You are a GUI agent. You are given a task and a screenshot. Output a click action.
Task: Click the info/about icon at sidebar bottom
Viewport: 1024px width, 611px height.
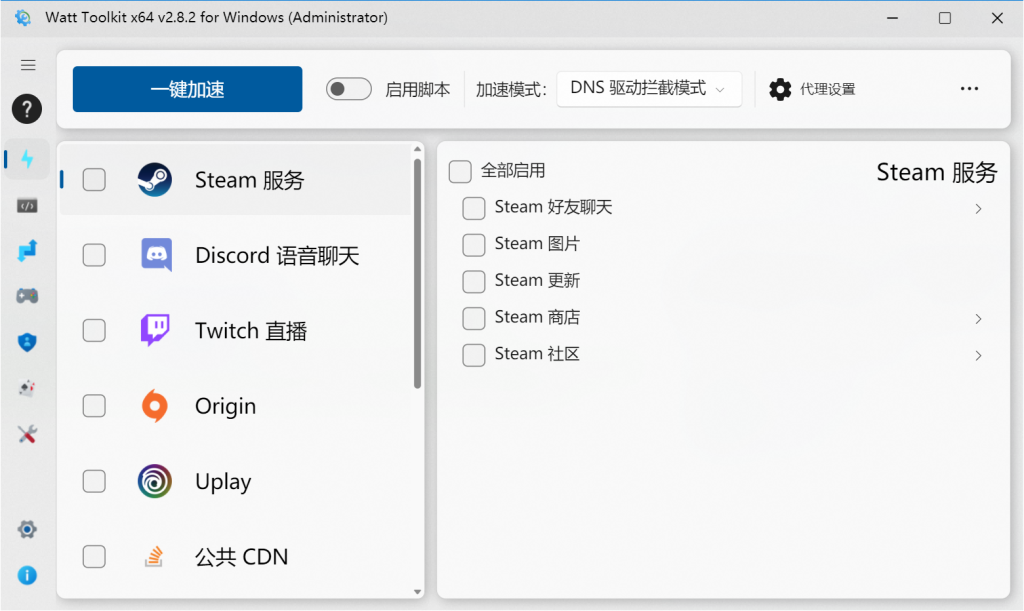pyautogui.click(x=27, y=575)
